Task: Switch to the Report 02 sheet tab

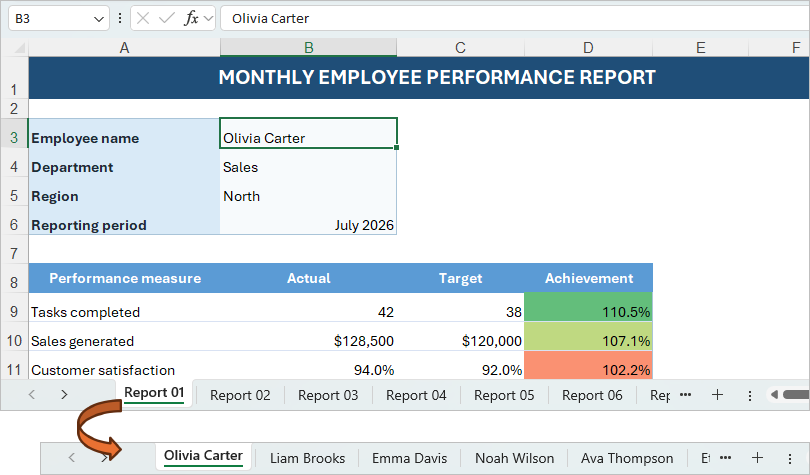Action: tap(240, 395)
